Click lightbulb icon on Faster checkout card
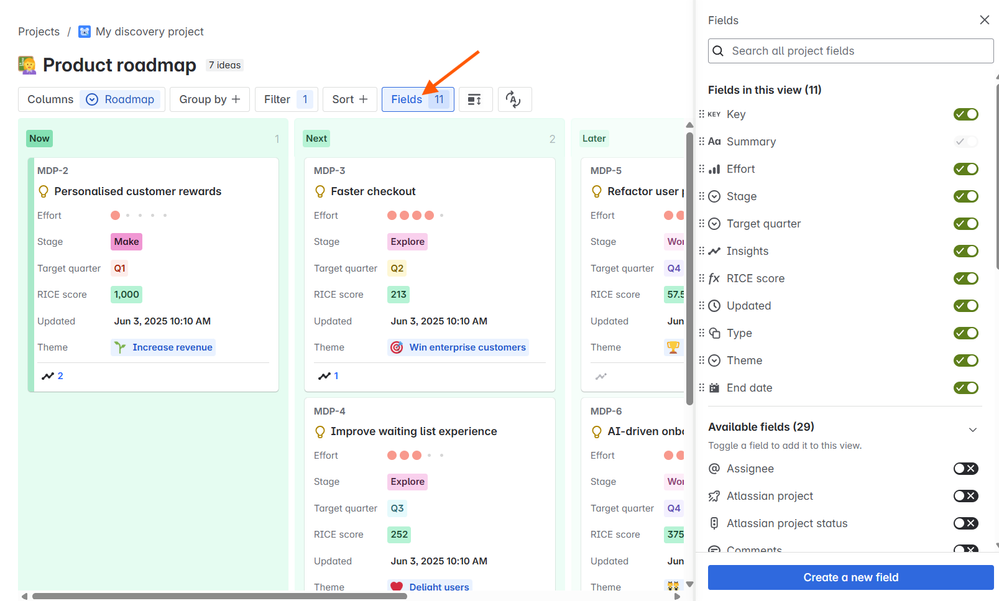 (320, 191)
